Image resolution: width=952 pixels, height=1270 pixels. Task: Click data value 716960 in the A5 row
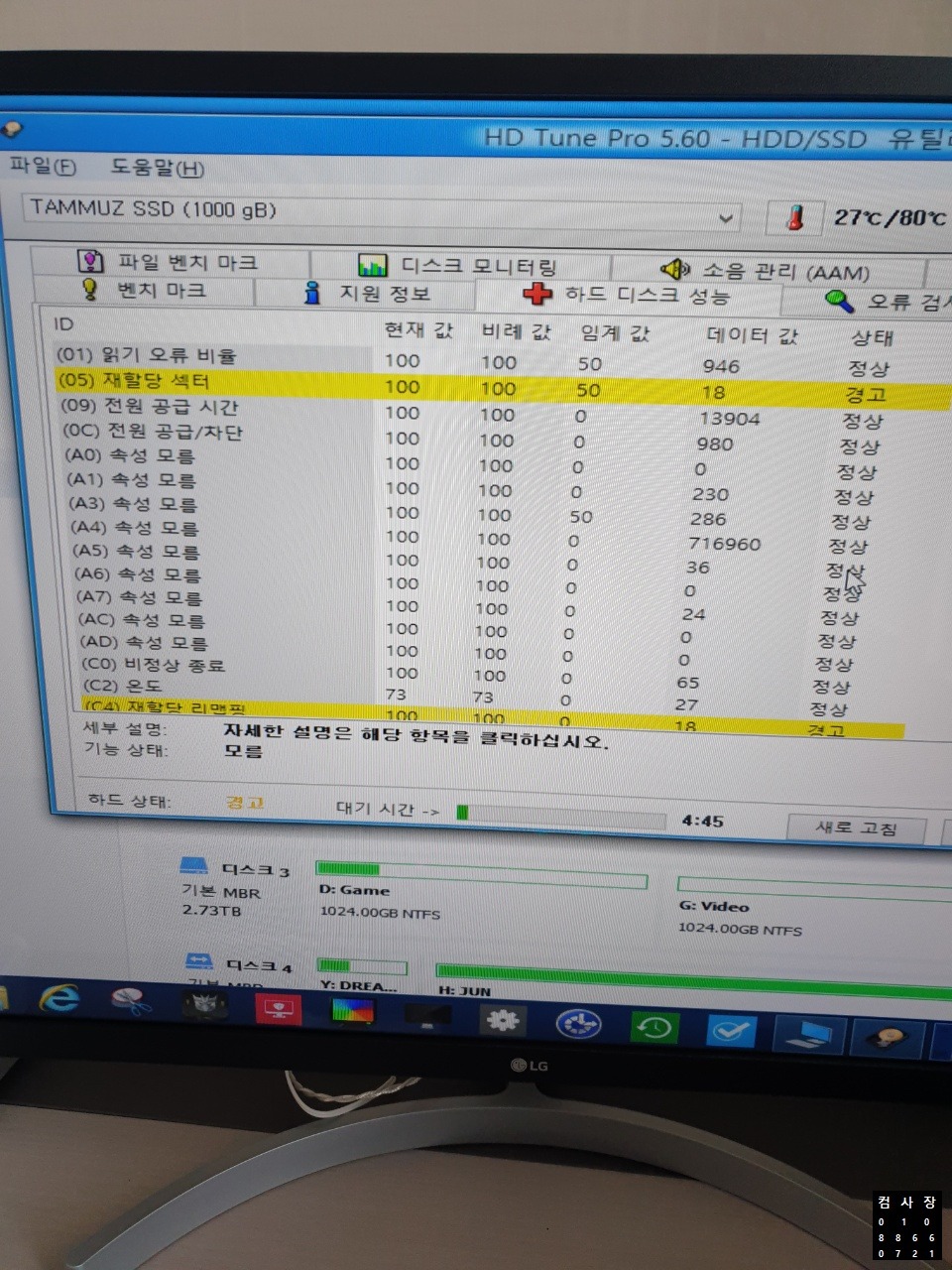point(724,544)
